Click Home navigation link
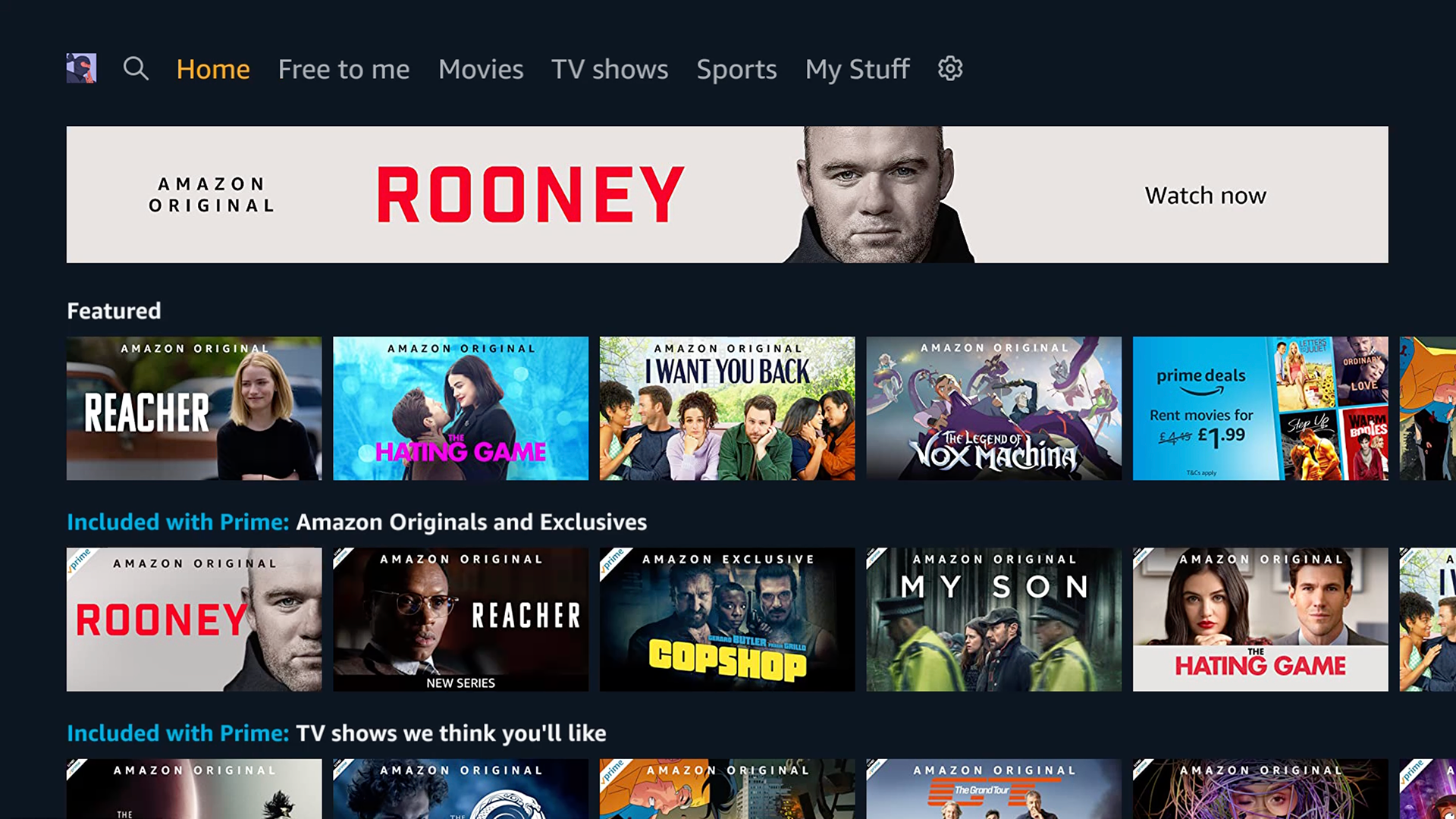This screenshot has height=819, width=1456. pyautogui.click(x=214, y=68)
